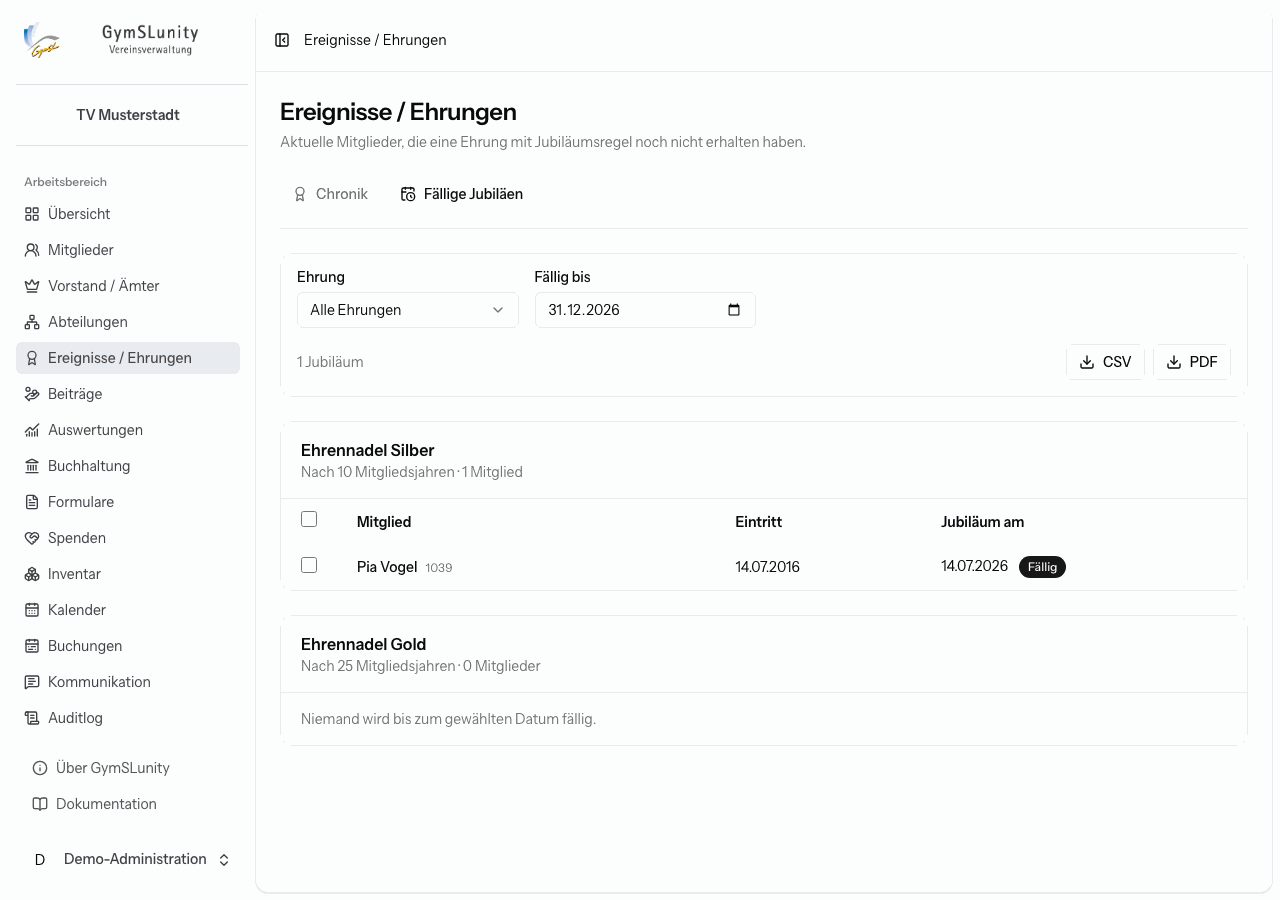Click the boxes icon for Inventar

pyautogui.click(x=32, y=574)
